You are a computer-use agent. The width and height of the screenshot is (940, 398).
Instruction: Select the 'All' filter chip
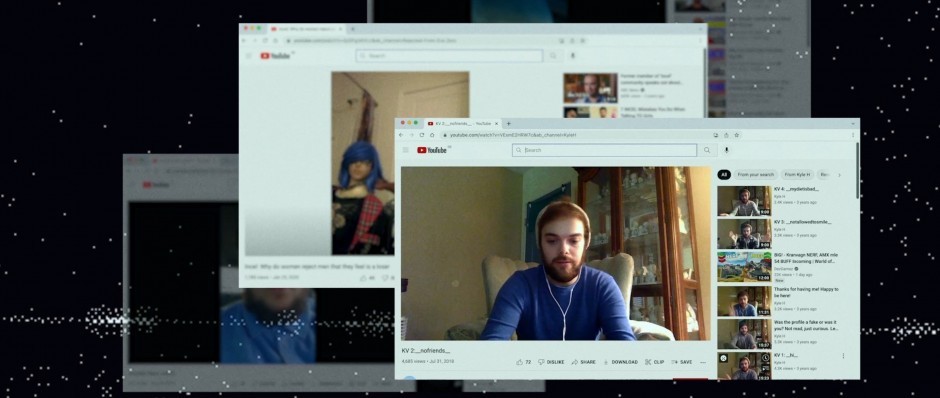(x=724, y=175)
